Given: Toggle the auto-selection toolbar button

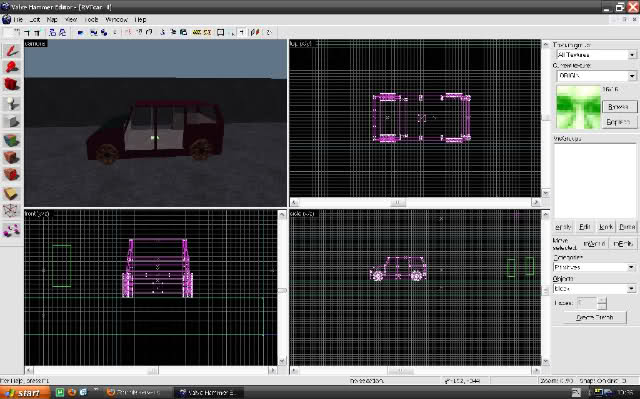Looking at the screenshot, I should (x=232, y=33).
